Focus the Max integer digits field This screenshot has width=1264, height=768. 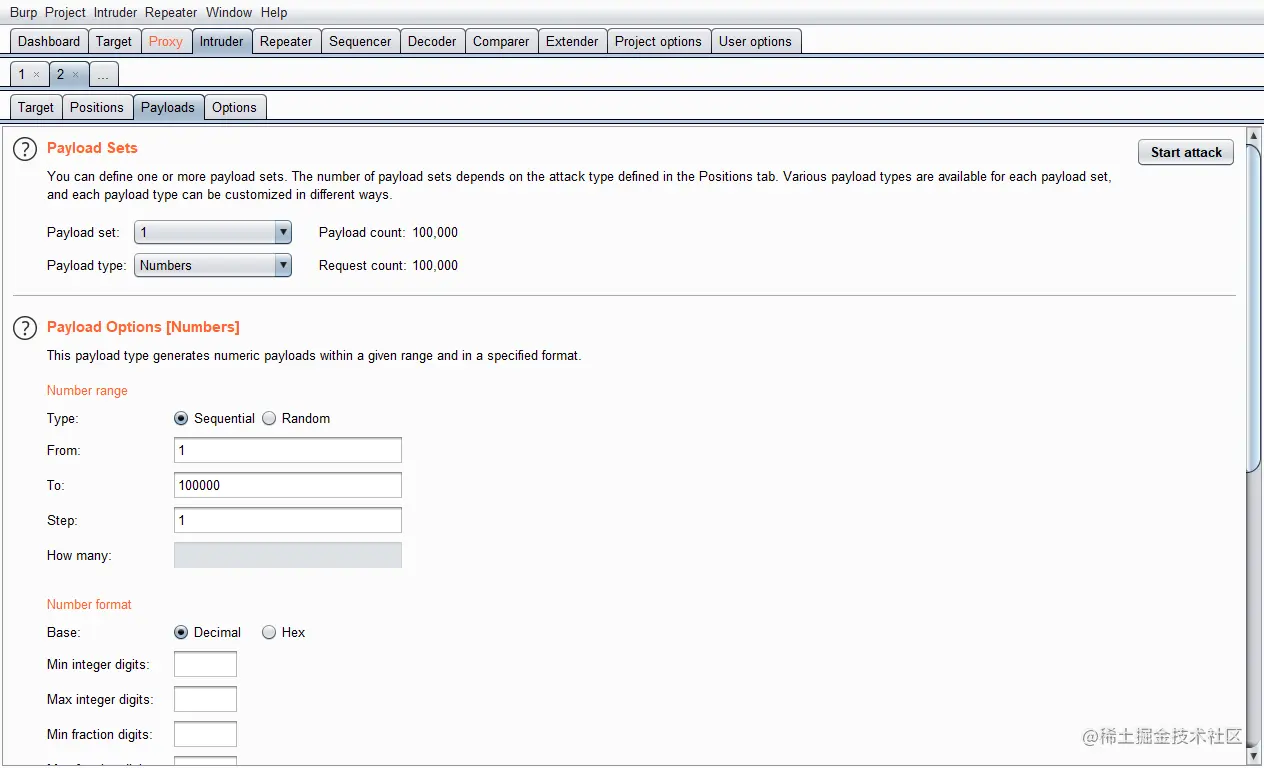pyautogui.click(x=205, y=700)
